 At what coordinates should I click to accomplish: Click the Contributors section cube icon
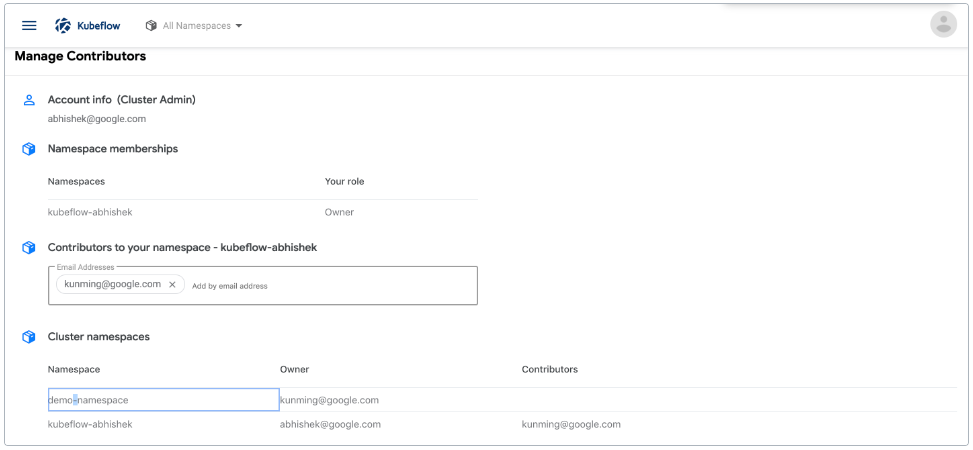click(29, 247)
